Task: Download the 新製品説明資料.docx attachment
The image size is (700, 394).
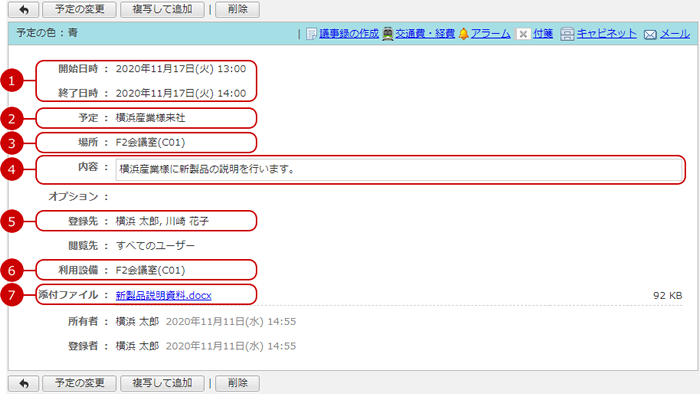Action: (163, 295)
